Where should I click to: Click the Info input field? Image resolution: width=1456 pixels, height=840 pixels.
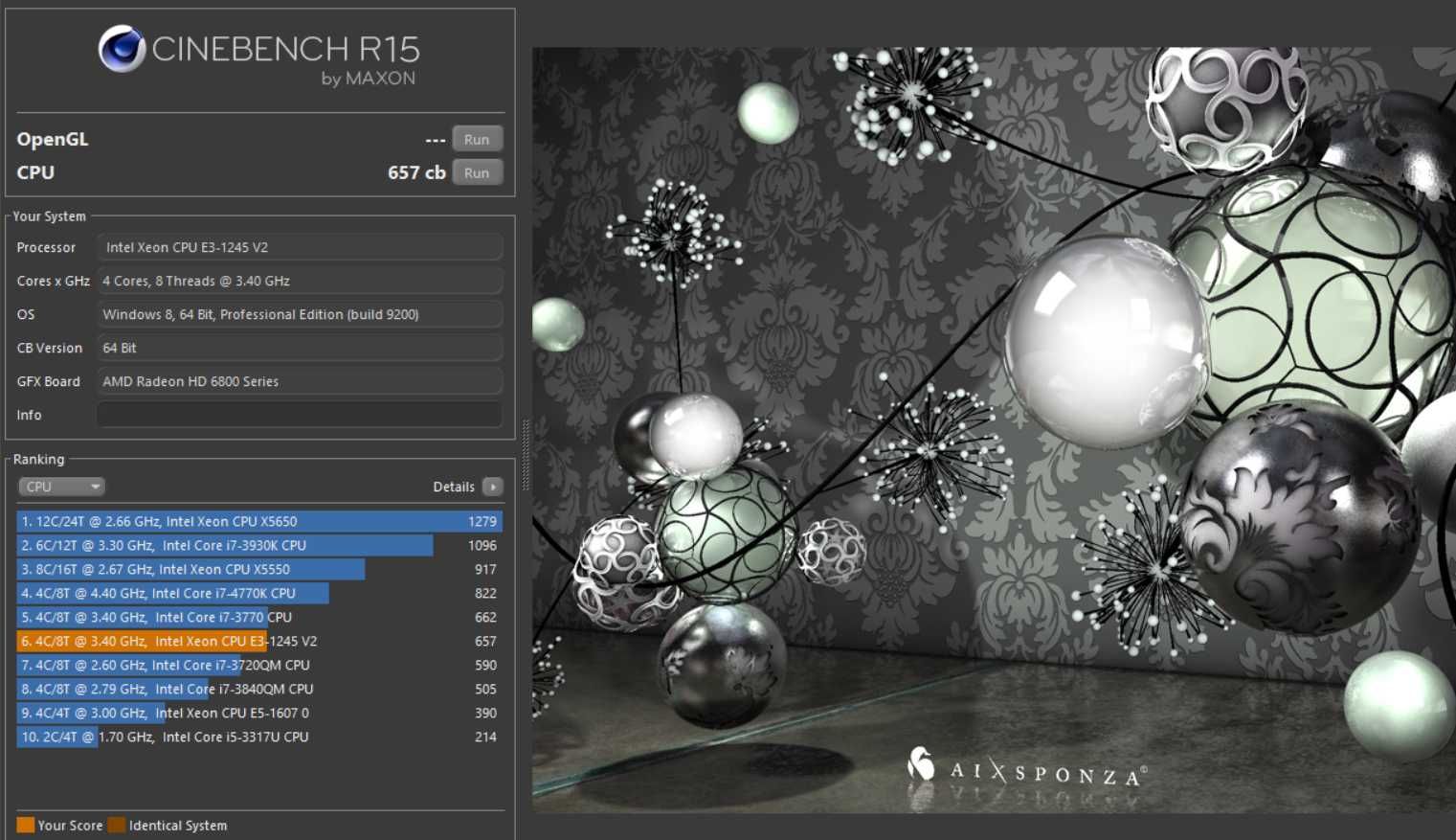click(x=300, y=415)
